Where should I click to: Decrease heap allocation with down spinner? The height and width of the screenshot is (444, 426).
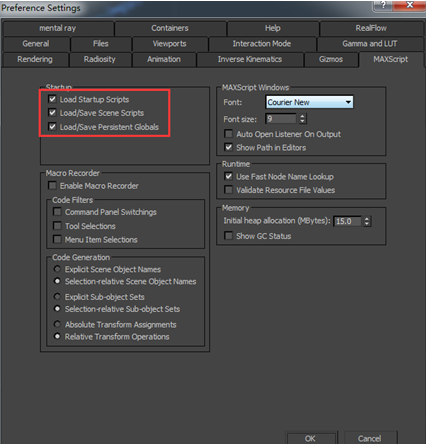[x=367, y=224]
